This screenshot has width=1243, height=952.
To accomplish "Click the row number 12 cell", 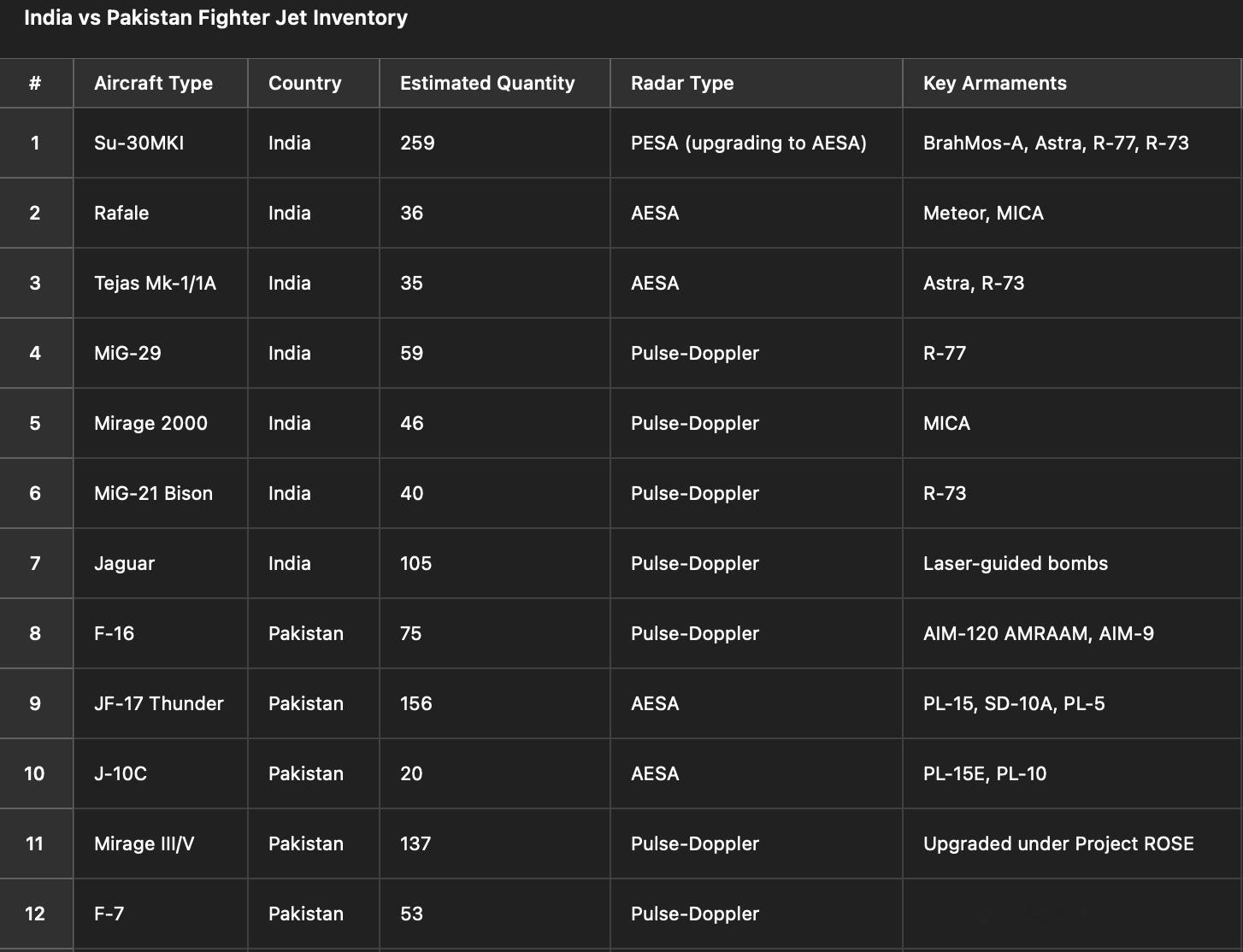I will tap(36, 914).
